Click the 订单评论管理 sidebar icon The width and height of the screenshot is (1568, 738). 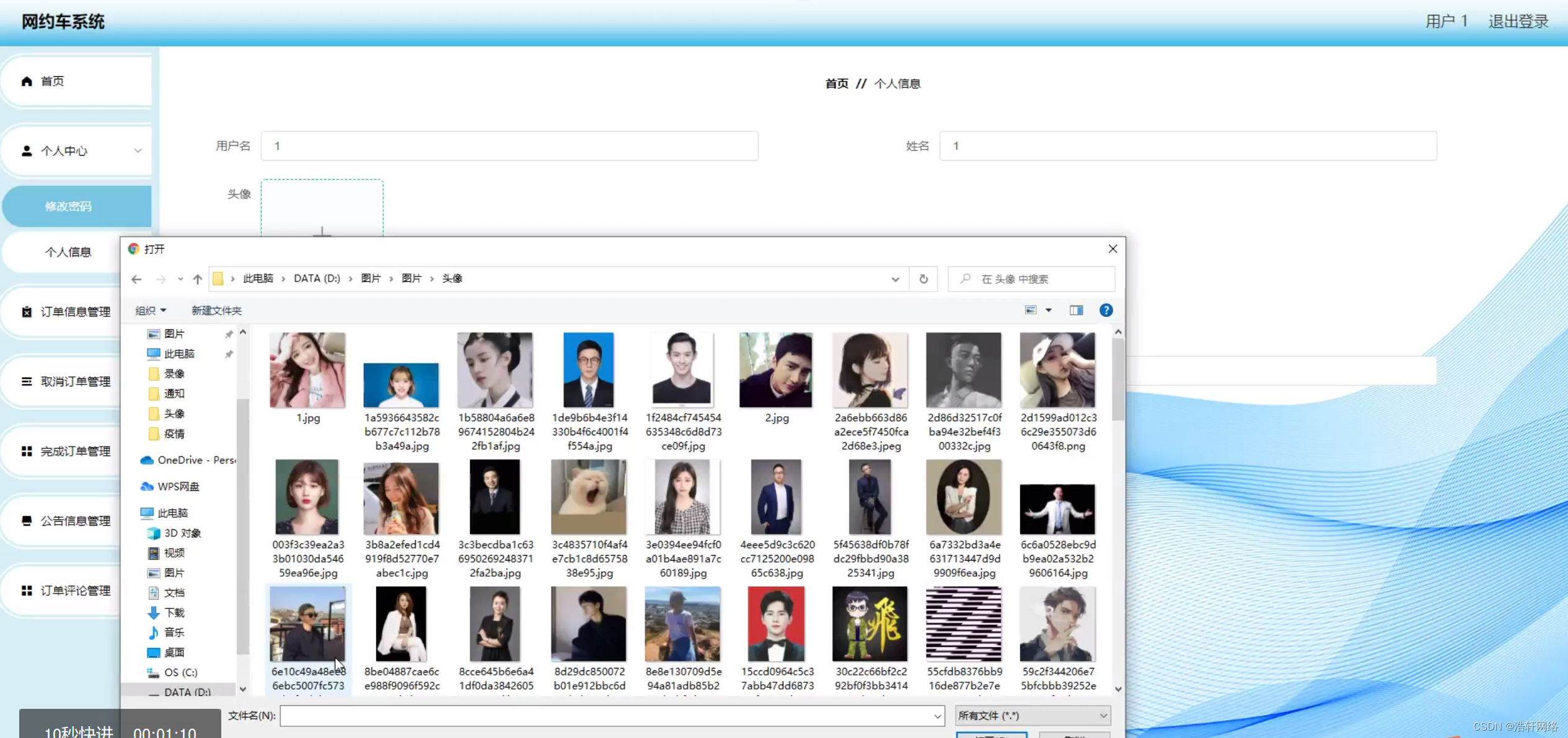tap(26, 590)
